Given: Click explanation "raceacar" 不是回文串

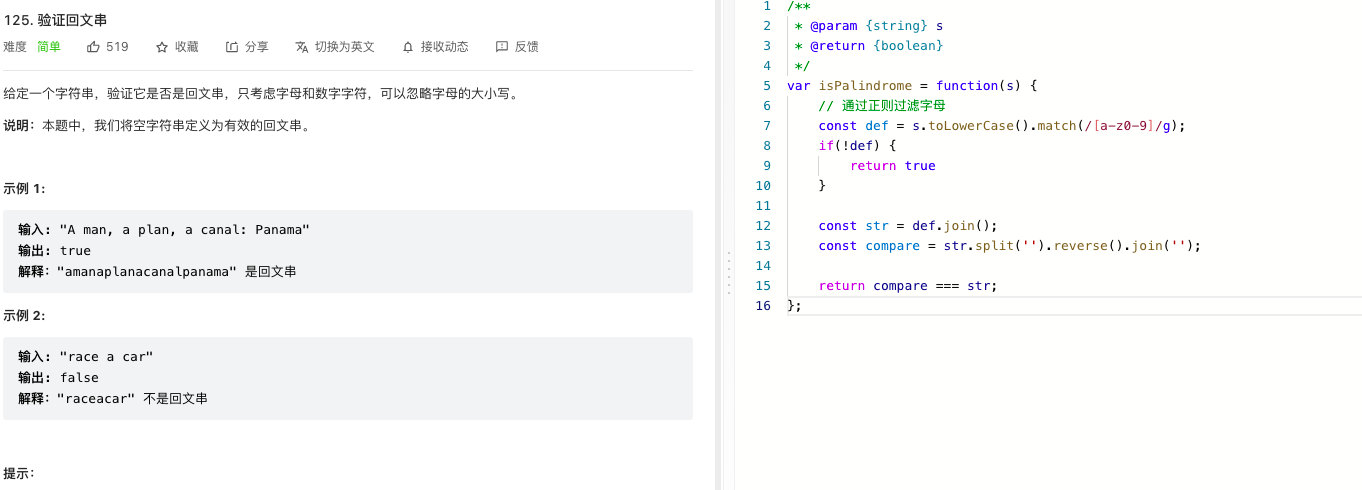Looking at the screenshot, I should pyautogui.click(x=113, y=398).
